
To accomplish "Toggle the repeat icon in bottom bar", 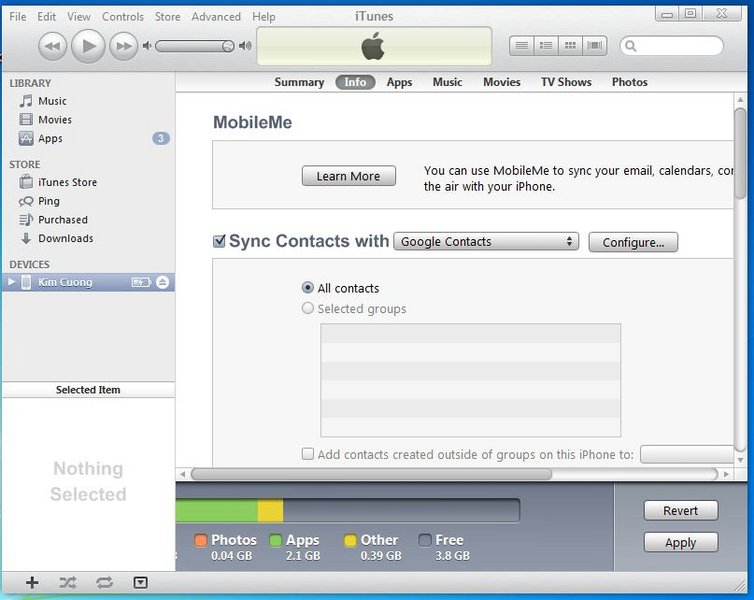I will 104,582.
